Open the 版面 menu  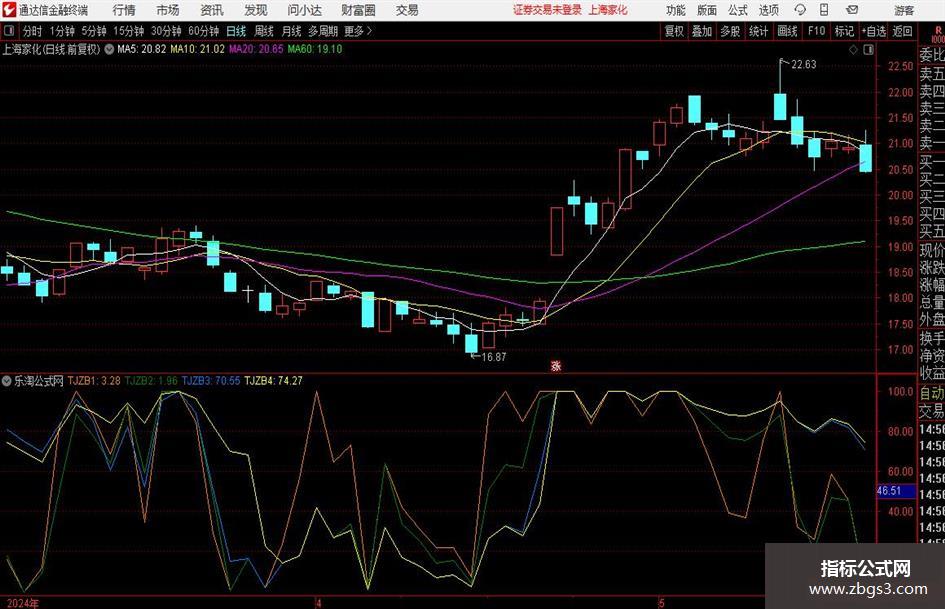coord(706,10)
